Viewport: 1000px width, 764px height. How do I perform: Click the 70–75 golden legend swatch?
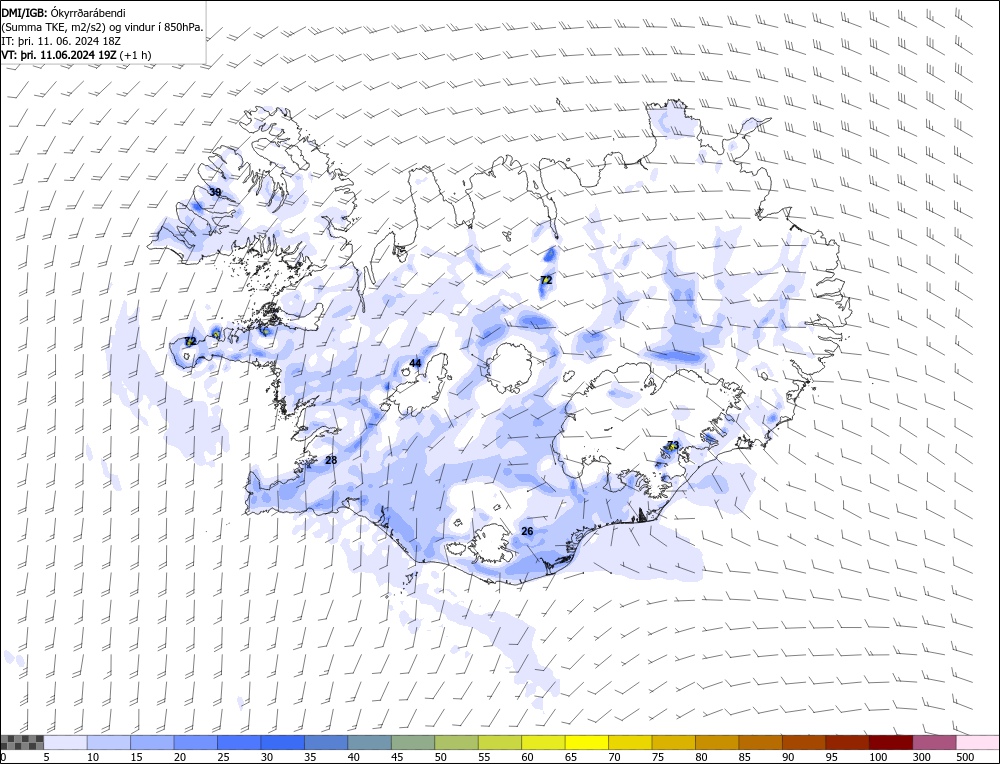click(x=630, y=742)
